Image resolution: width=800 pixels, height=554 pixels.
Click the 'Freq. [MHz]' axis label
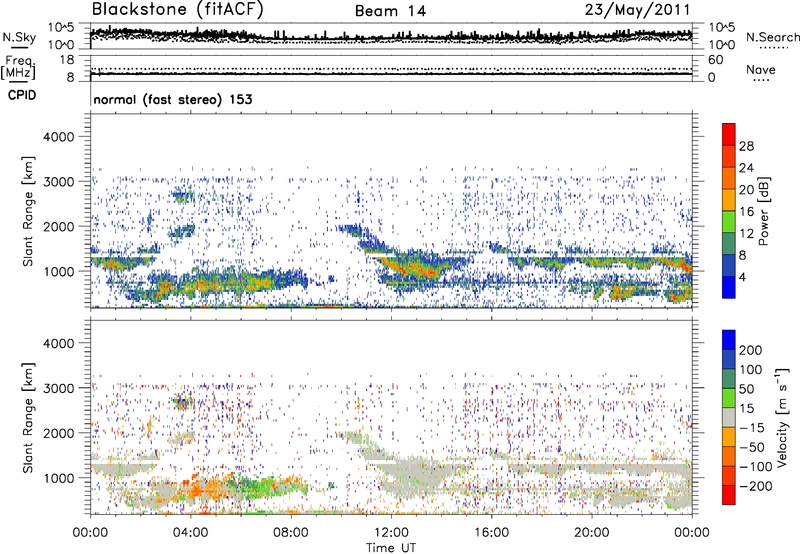[x=18, y=68]
